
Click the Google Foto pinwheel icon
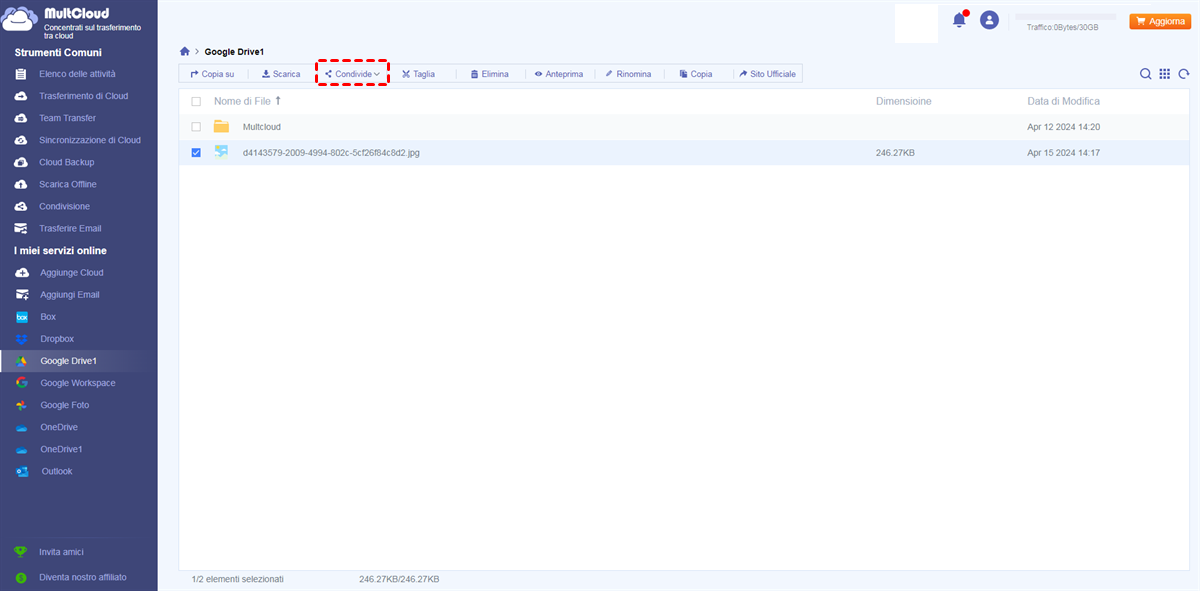click(x=21, y=405)
